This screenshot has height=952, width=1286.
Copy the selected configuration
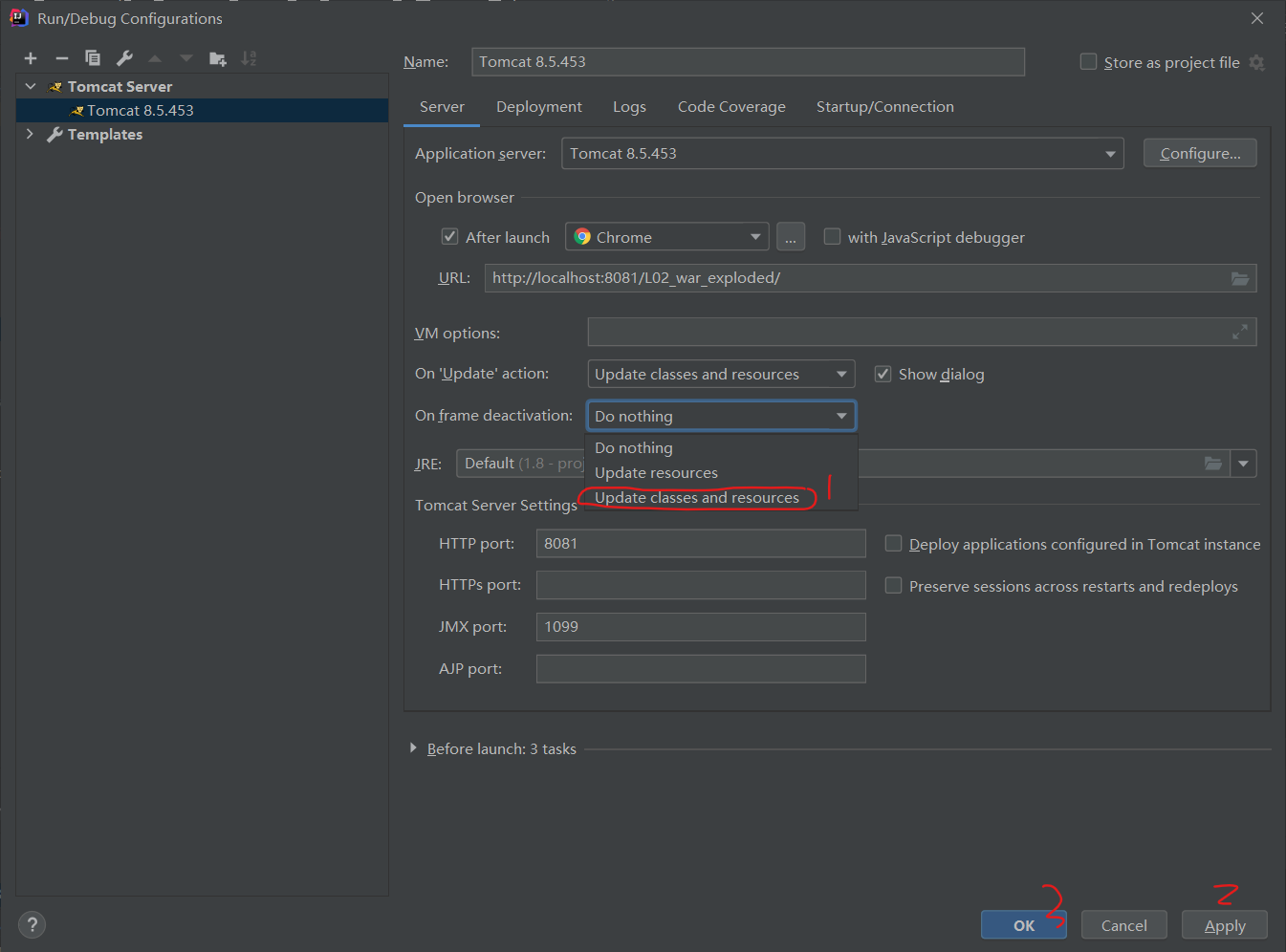(x=93, y=58)
